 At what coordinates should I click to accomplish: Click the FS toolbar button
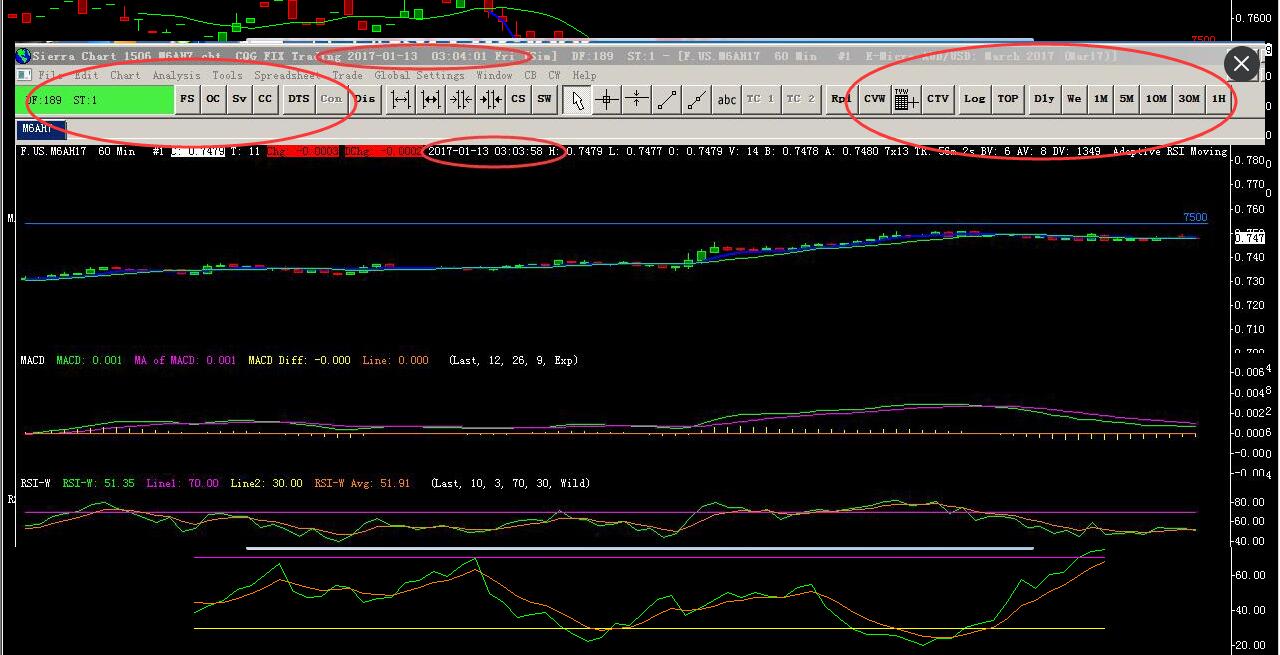(187, 99)
